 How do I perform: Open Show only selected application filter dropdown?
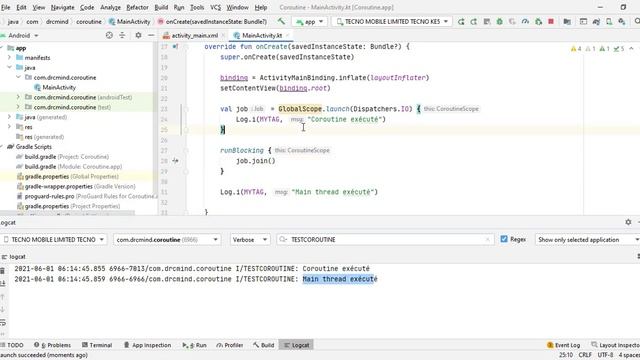click(587, 240)
